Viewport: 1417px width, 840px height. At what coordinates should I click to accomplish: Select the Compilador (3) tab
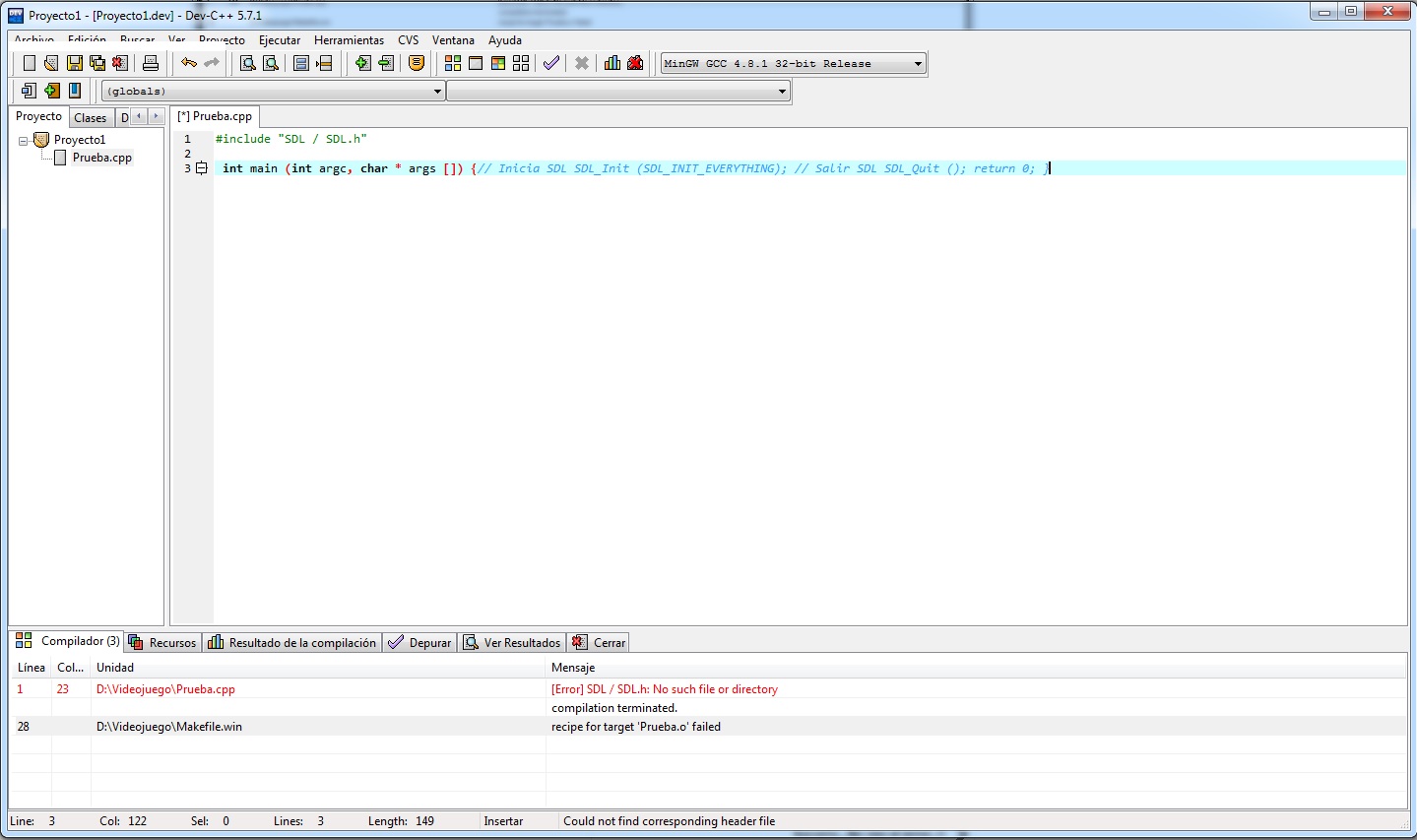(x=67, y=641)
